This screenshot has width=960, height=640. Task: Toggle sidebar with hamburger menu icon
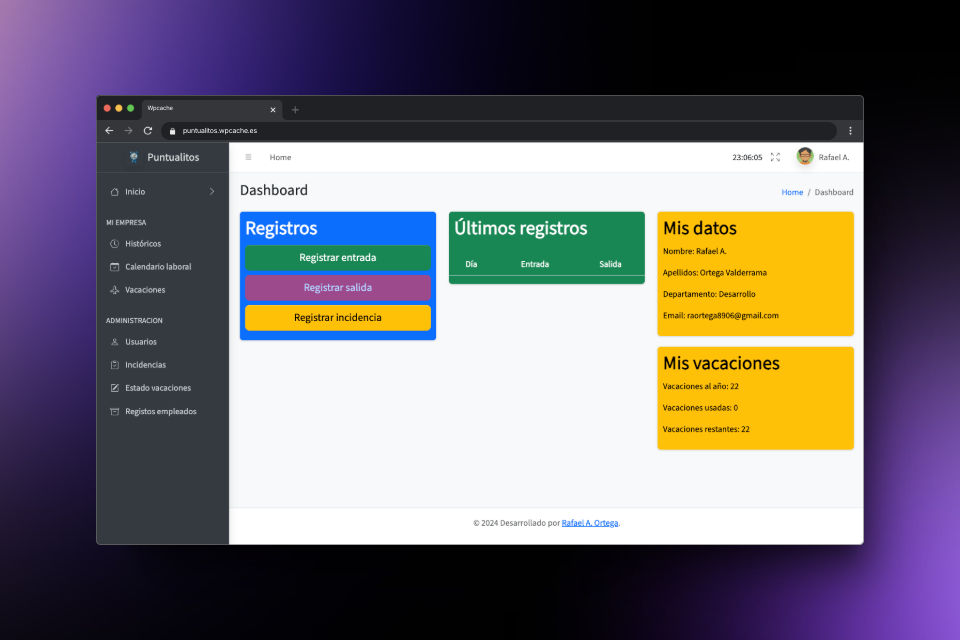click(x=248, y=157)
